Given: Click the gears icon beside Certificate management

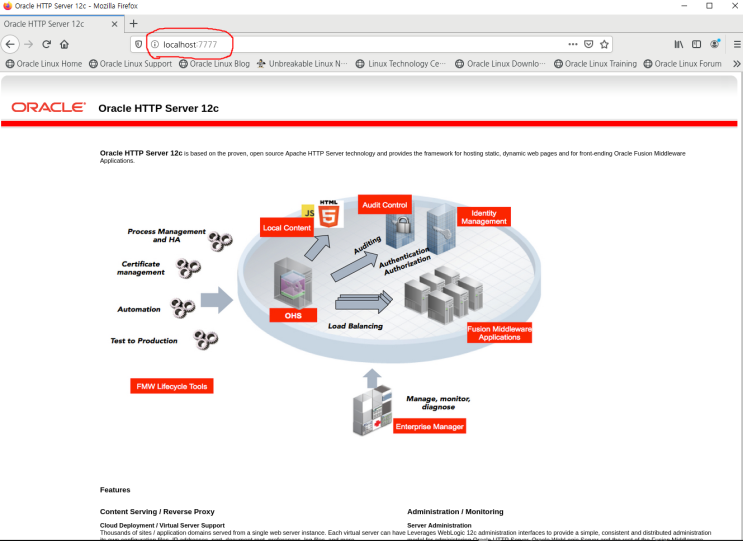Looking at the screenshot, I should coord(189,268).
